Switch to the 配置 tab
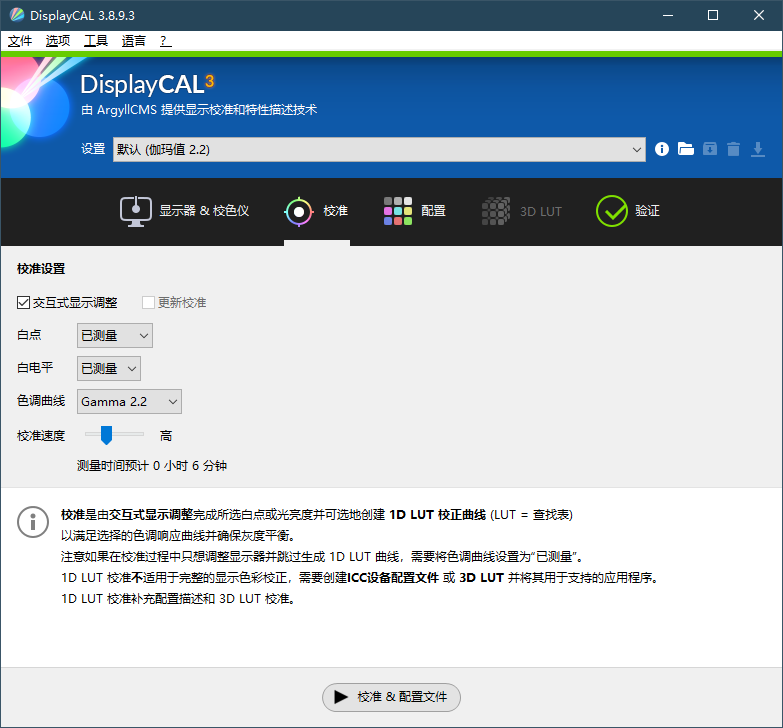Viewport: 783px width, 728px height. pyautogui.click(x=415, y=211)
